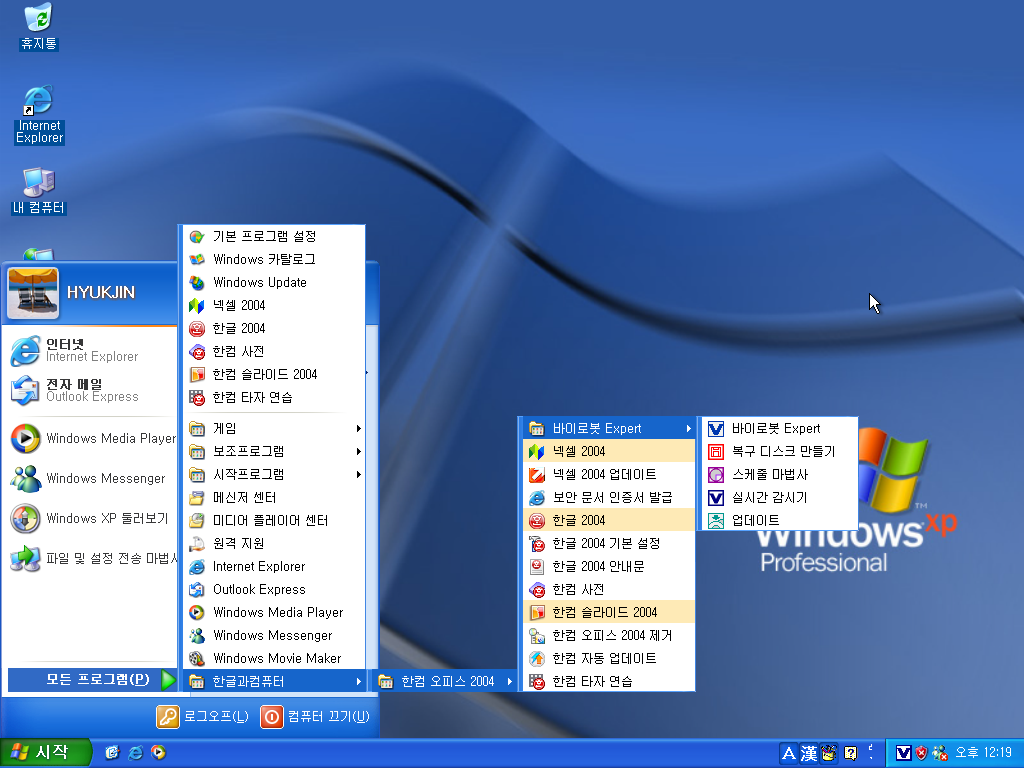Click HYUKJIN user picture
Image resolution: width=1024 pixels, height=768 pixels.
[x=33, y=293]
